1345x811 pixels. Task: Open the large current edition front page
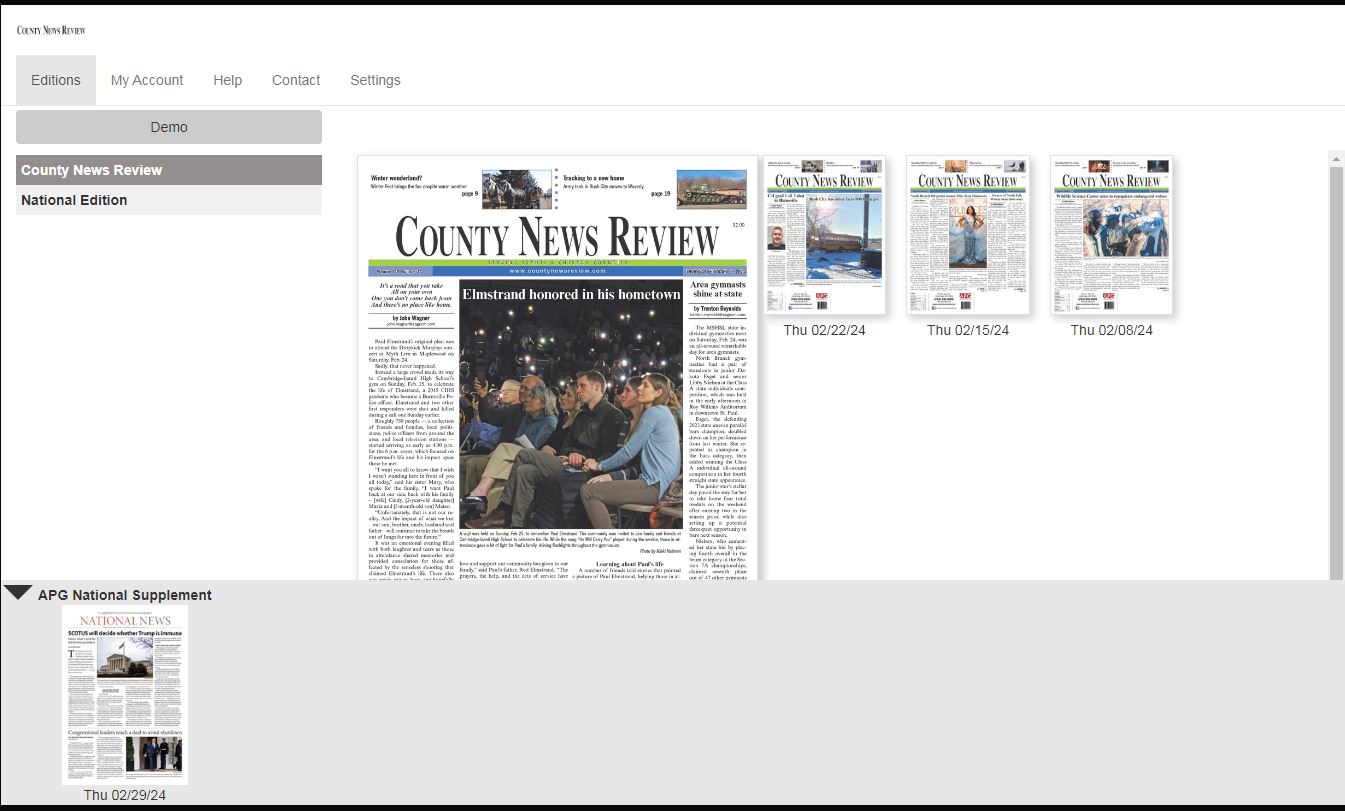[x=558, y=370]
